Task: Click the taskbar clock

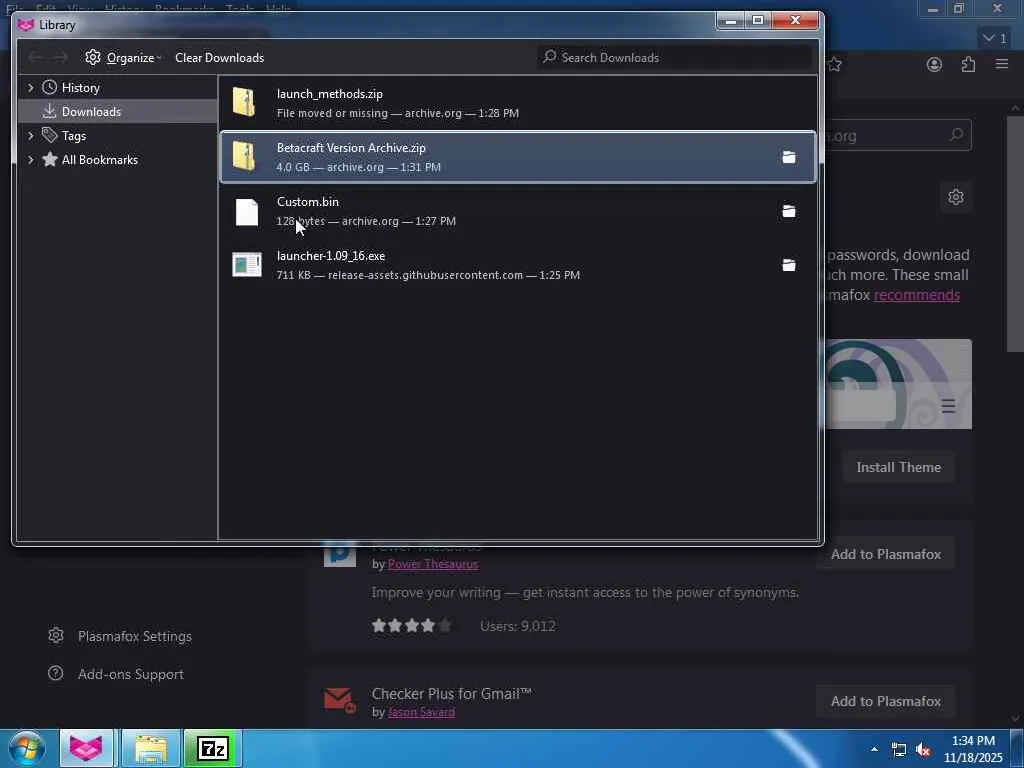Action: (x=973, y=749)
